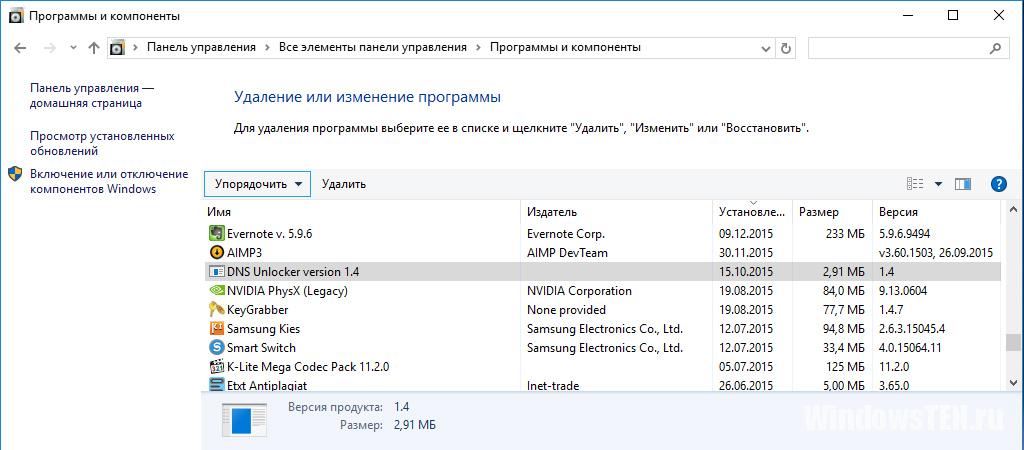Click the K-Lite Mega Codec Pack icon
1024x450 pixels.
point(216,366)
